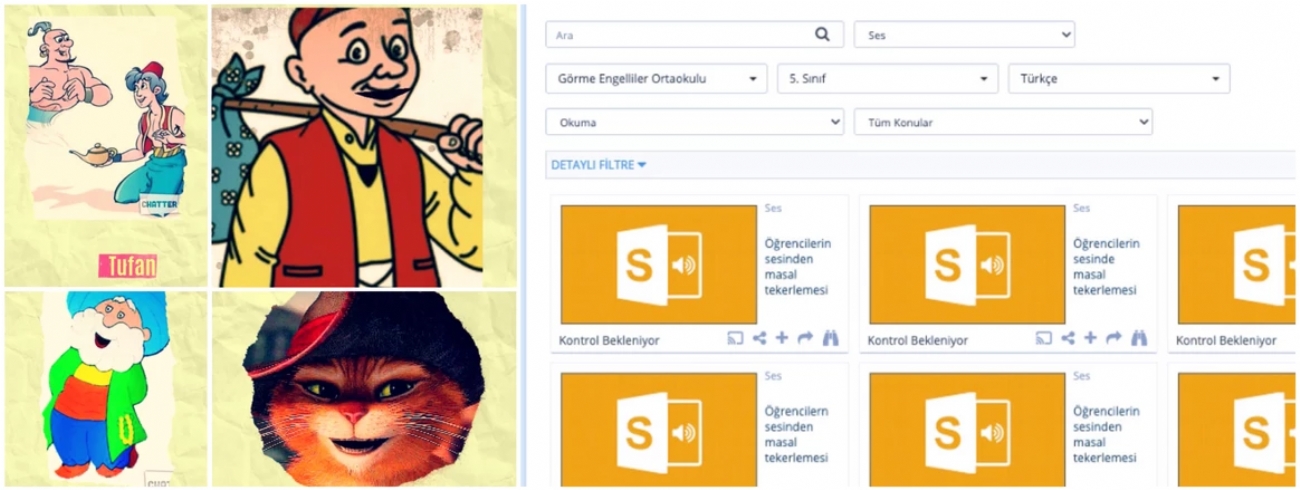1300x490 pixels.
Task: Open the 5. Sınıf grade dropdown
Action: tap(887, 78)
